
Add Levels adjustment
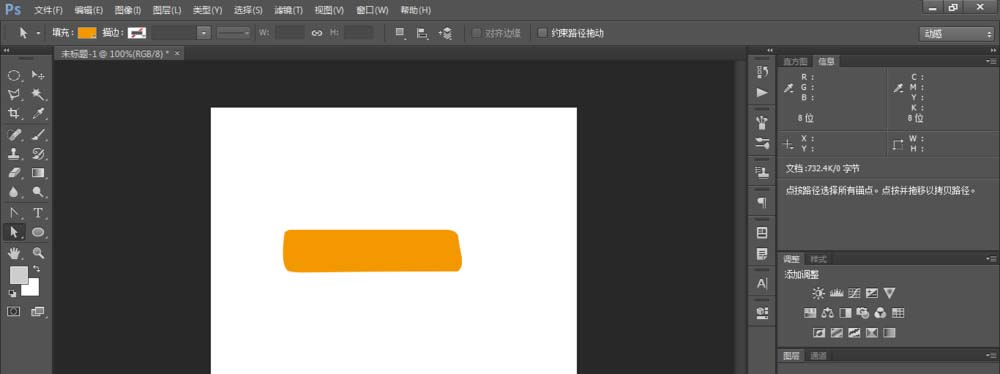[x=836, y=293]
